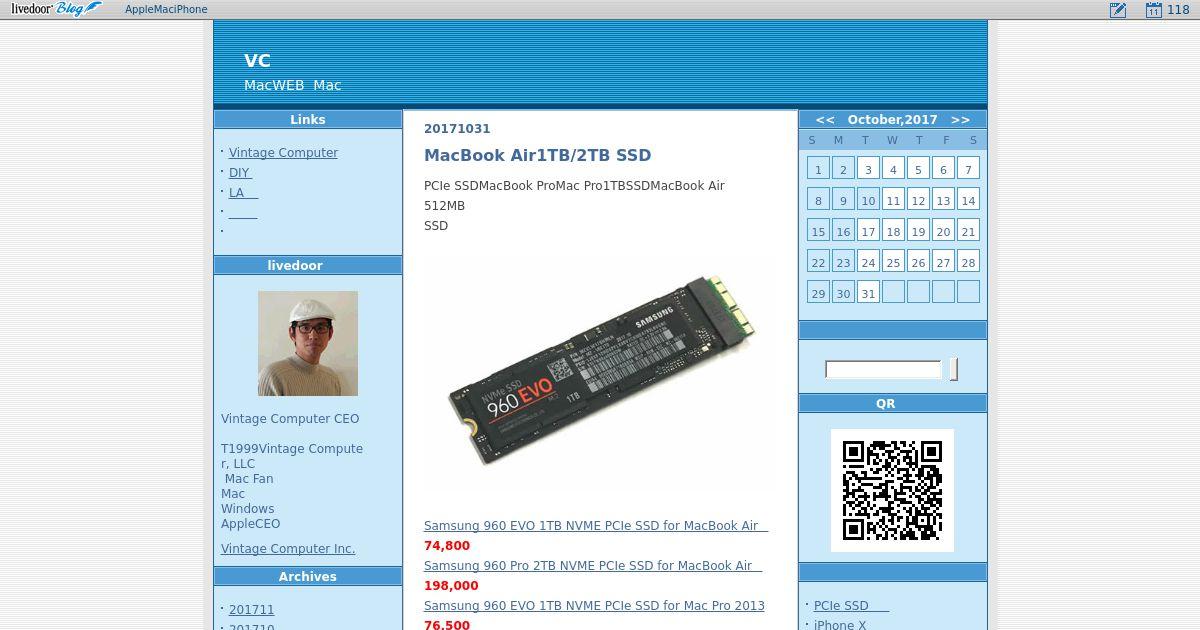Click the calendar icon beside 118
This screenshot has width=1200, height=630.
tap(1153, 10)
